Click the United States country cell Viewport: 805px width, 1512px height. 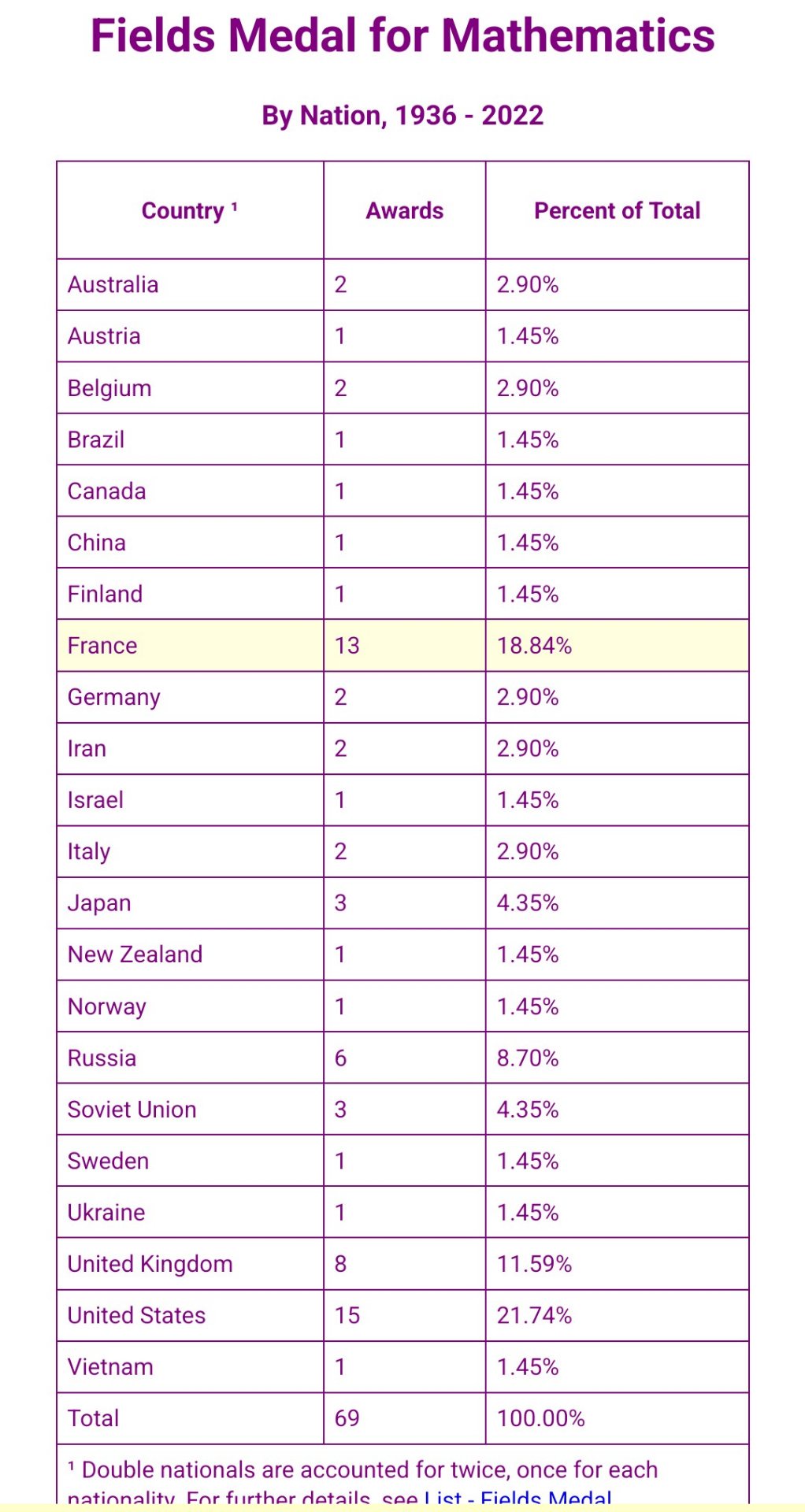coord(136,1315)
